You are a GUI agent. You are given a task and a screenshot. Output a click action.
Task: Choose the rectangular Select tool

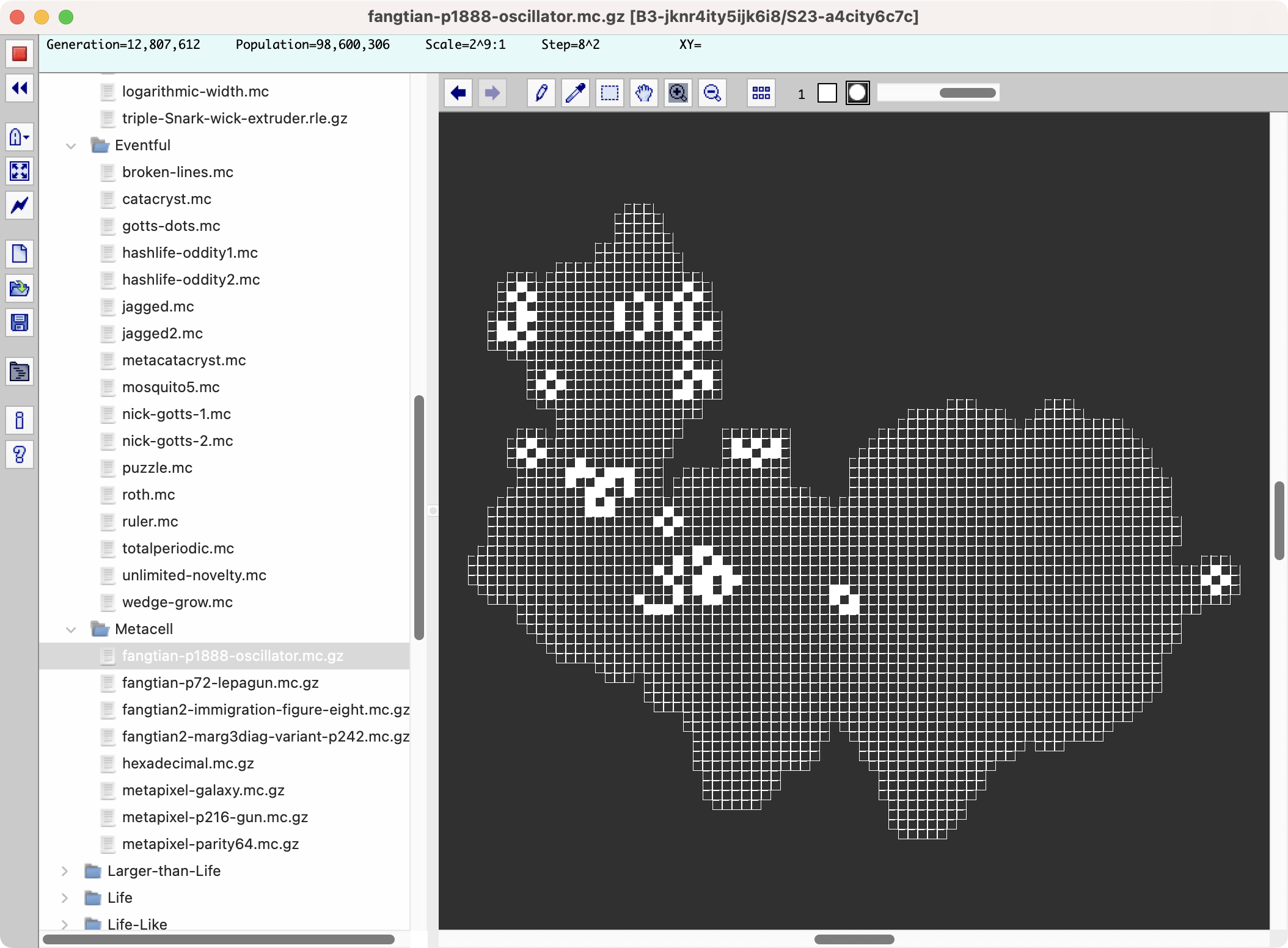pyautogui.click(x=610, y=93)
